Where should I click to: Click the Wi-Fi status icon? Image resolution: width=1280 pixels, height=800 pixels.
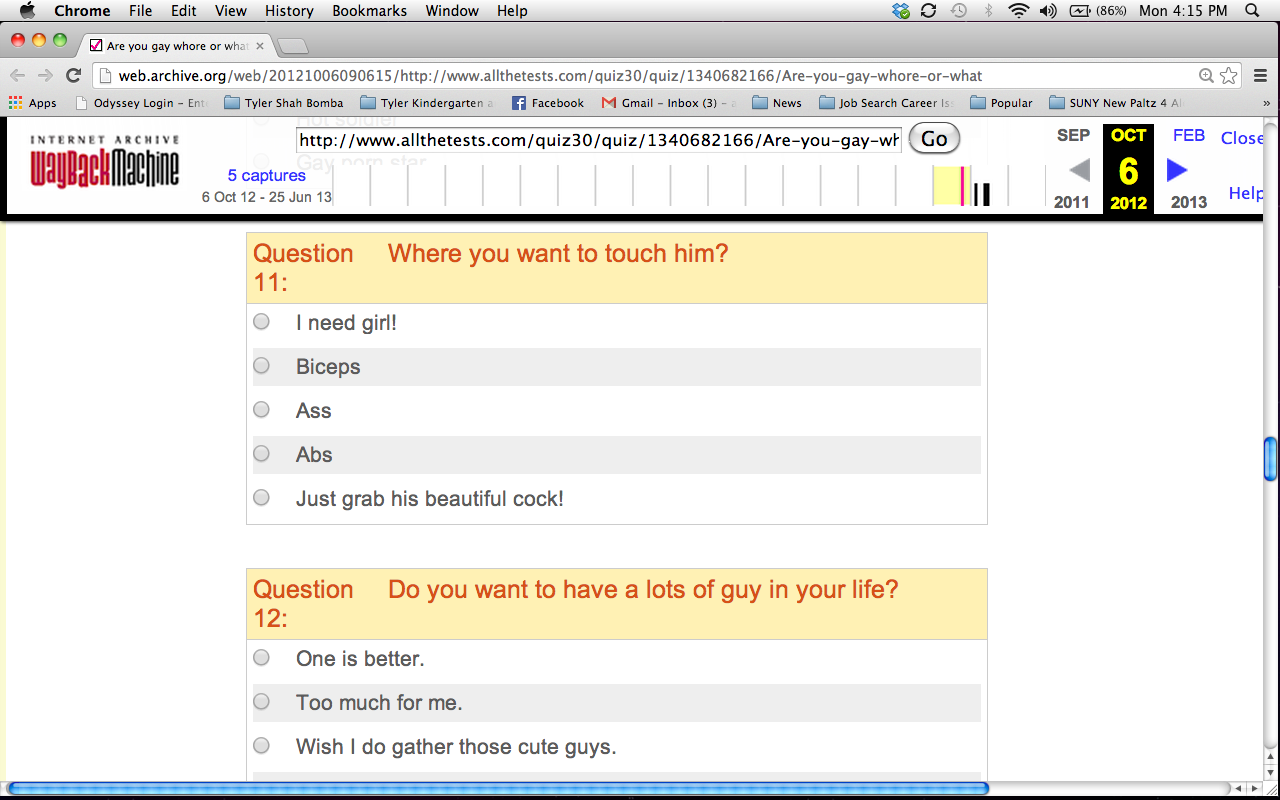(x=1018, y=11)
